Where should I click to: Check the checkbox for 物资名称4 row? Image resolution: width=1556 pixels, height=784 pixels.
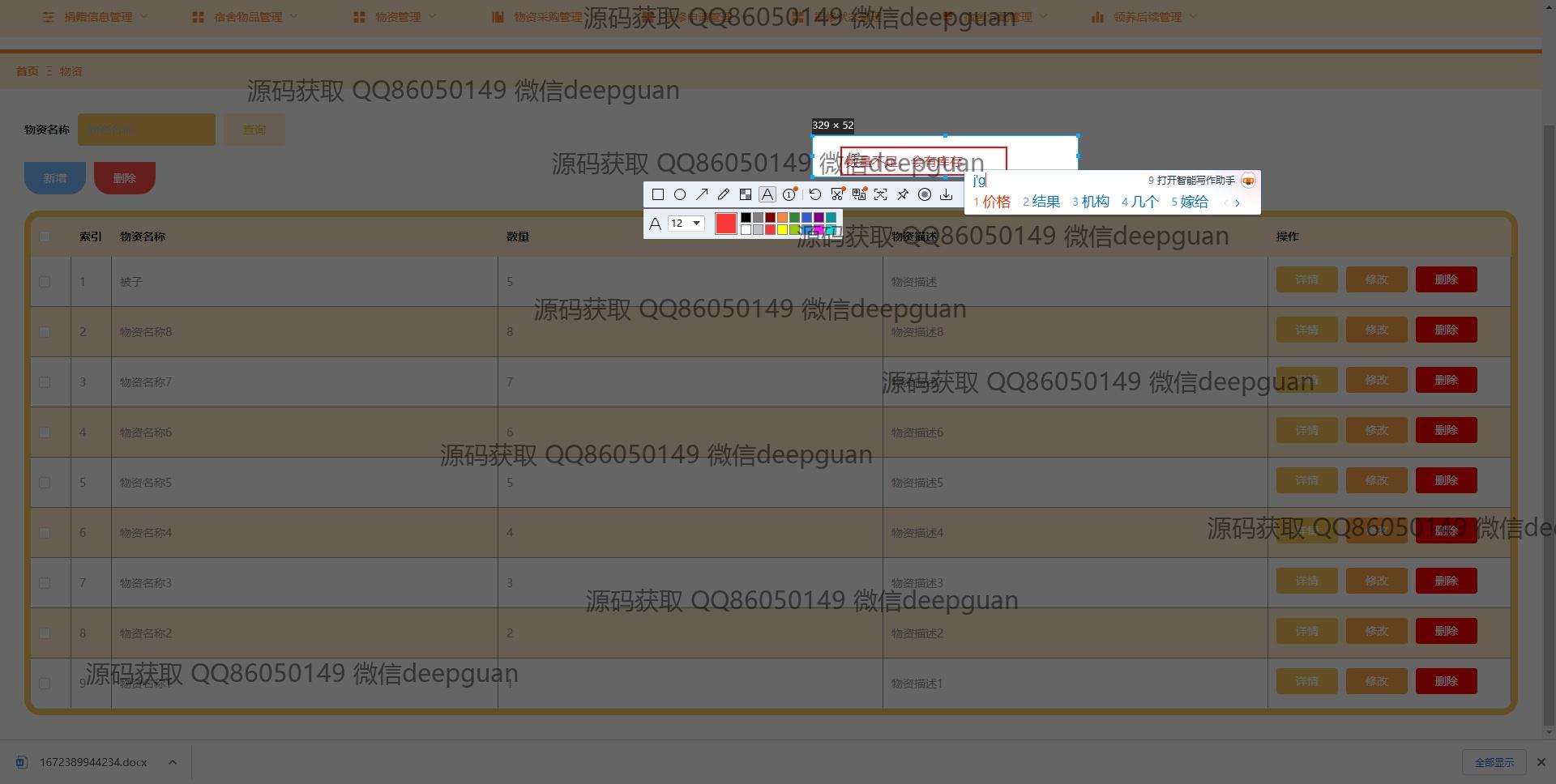pos(45,533)
